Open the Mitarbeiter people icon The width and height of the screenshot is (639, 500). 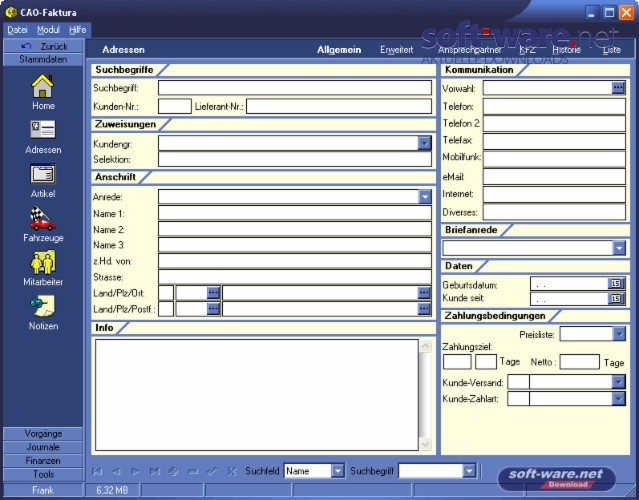click(43, 262)
